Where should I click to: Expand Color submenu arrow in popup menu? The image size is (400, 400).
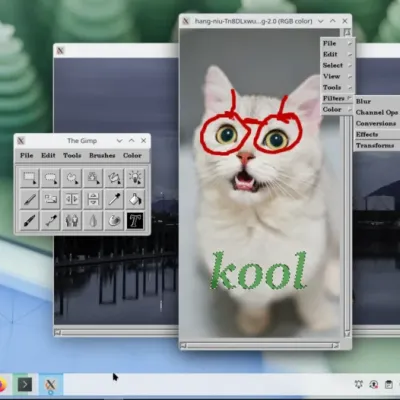pyautogui.click(x=349, y=109)
